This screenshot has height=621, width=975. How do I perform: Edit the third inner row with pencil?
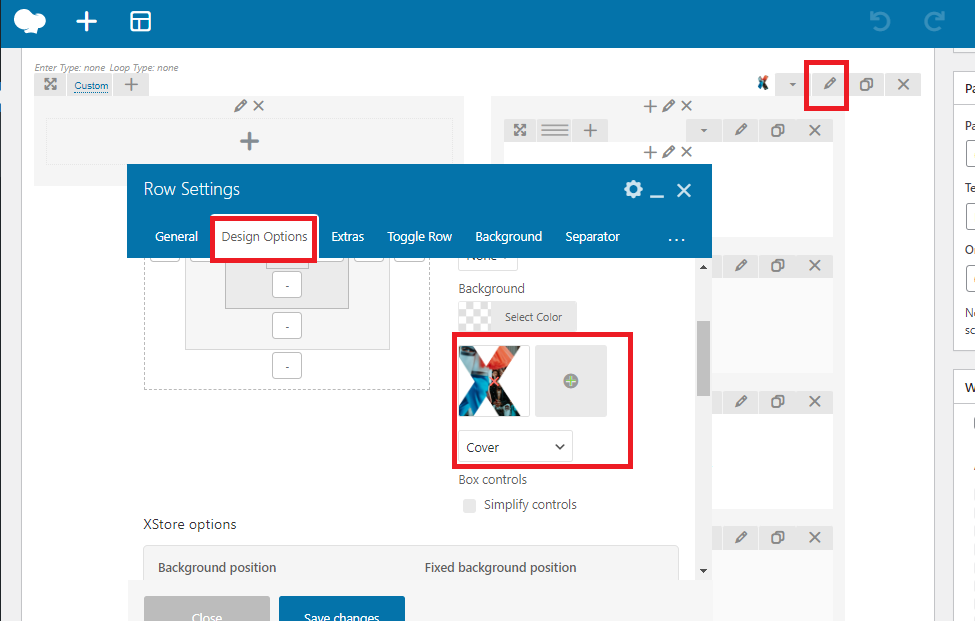[x=741, y=402]
